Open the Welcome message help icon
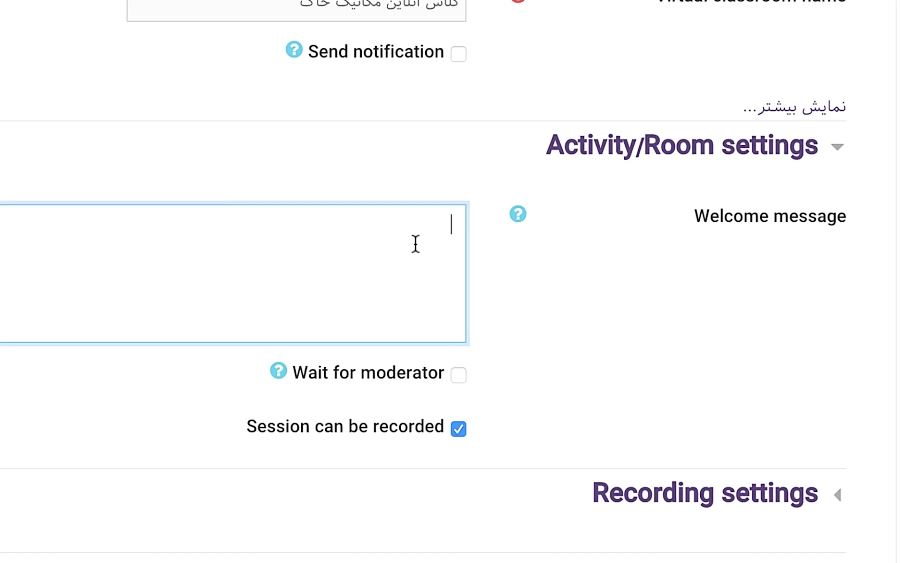The image size is (900, 563). (x=518, y=214)
